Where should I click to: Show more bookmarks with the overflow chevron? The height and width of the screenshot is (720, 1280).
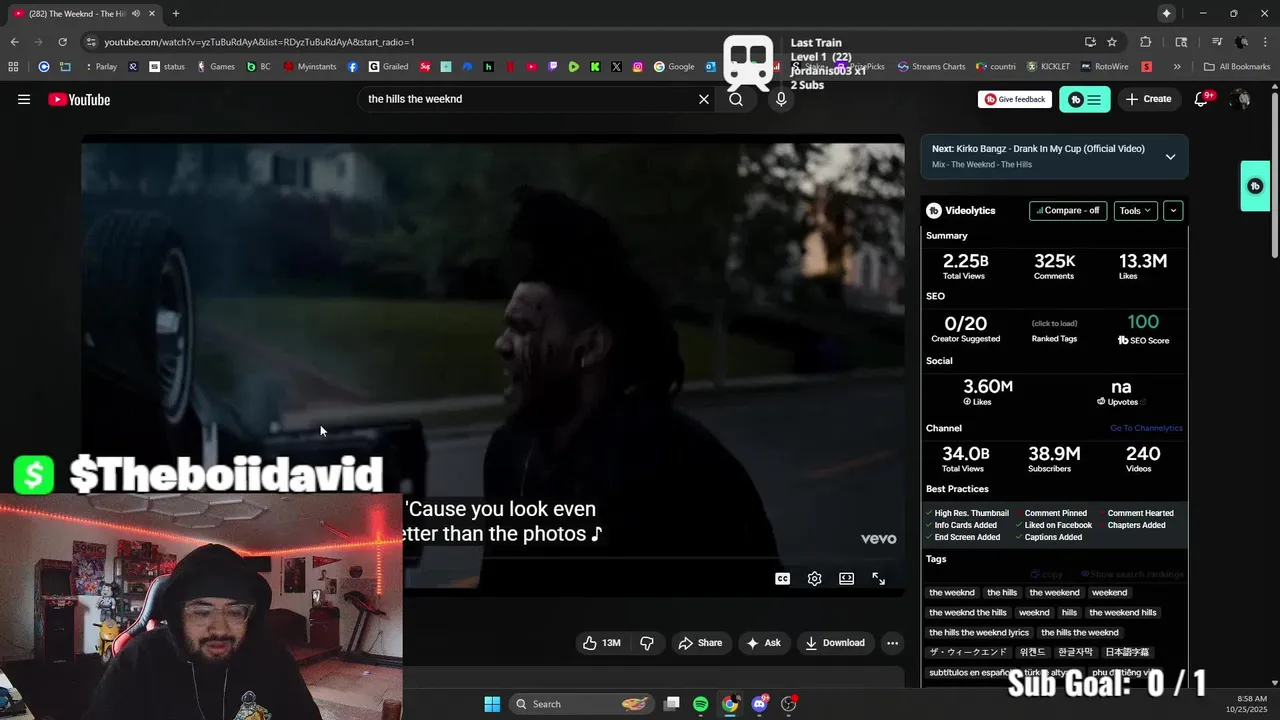(1177, 67)
